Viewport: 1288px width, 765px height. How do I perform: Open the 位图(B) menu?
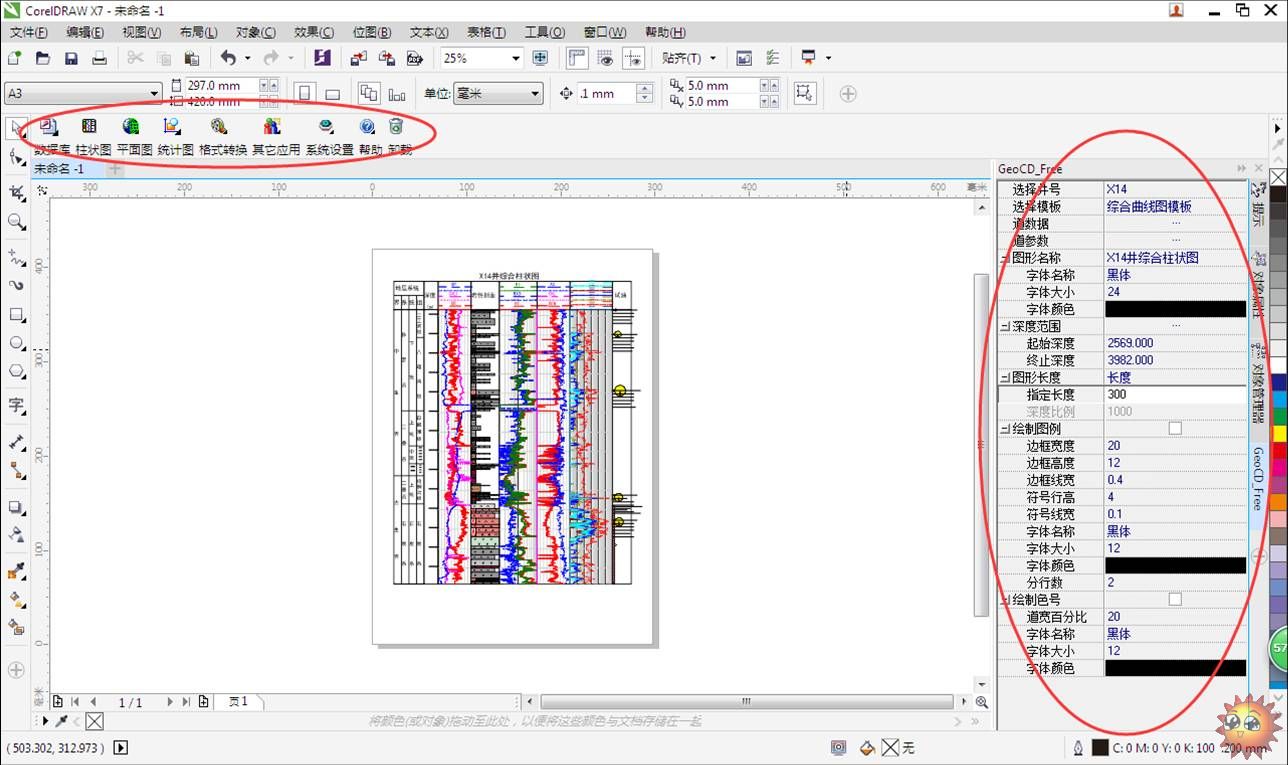[x=371, y=32]
